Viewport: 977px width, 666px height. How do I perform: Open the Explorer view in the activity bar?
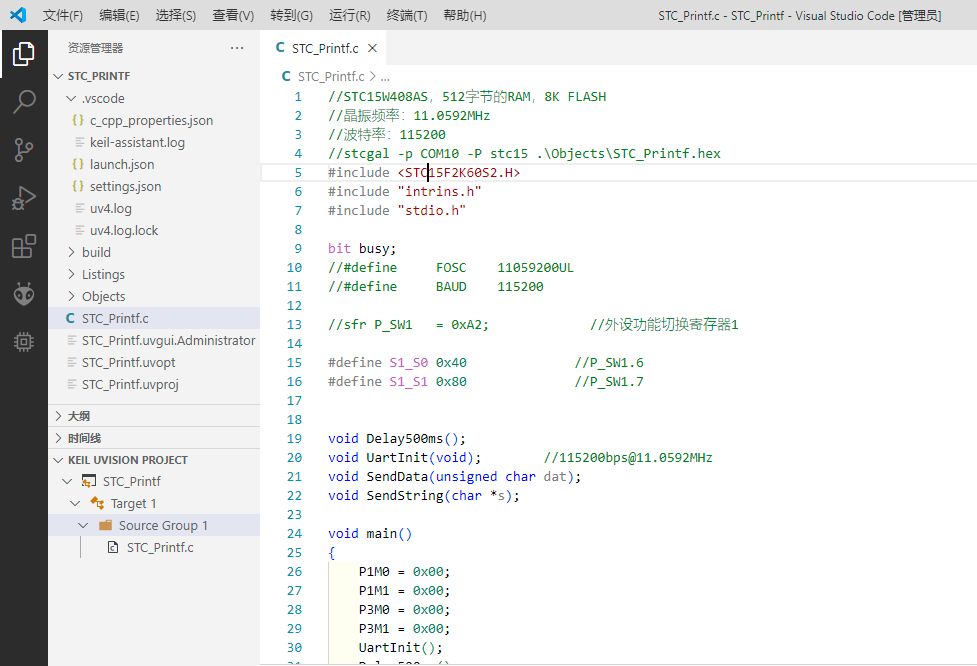[24, 55]
